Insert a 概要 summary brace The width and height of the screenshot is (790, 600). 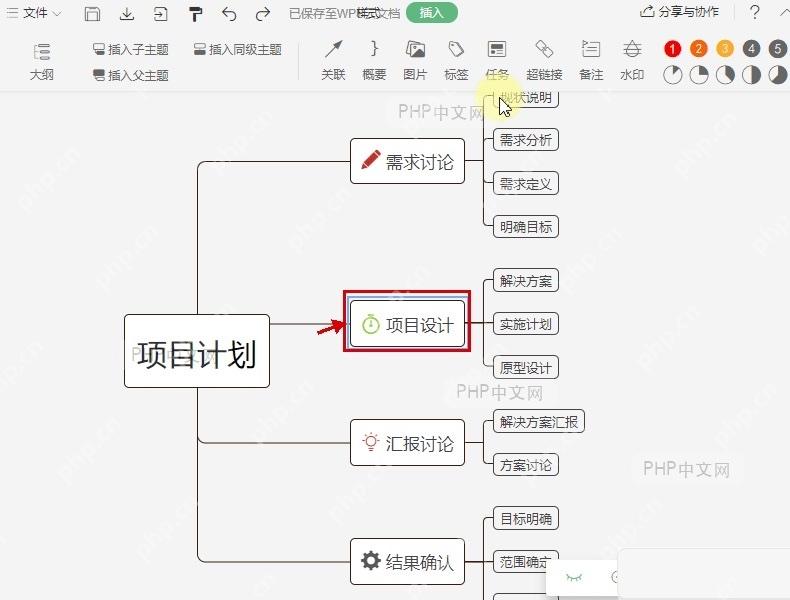(x=374, y=61)
